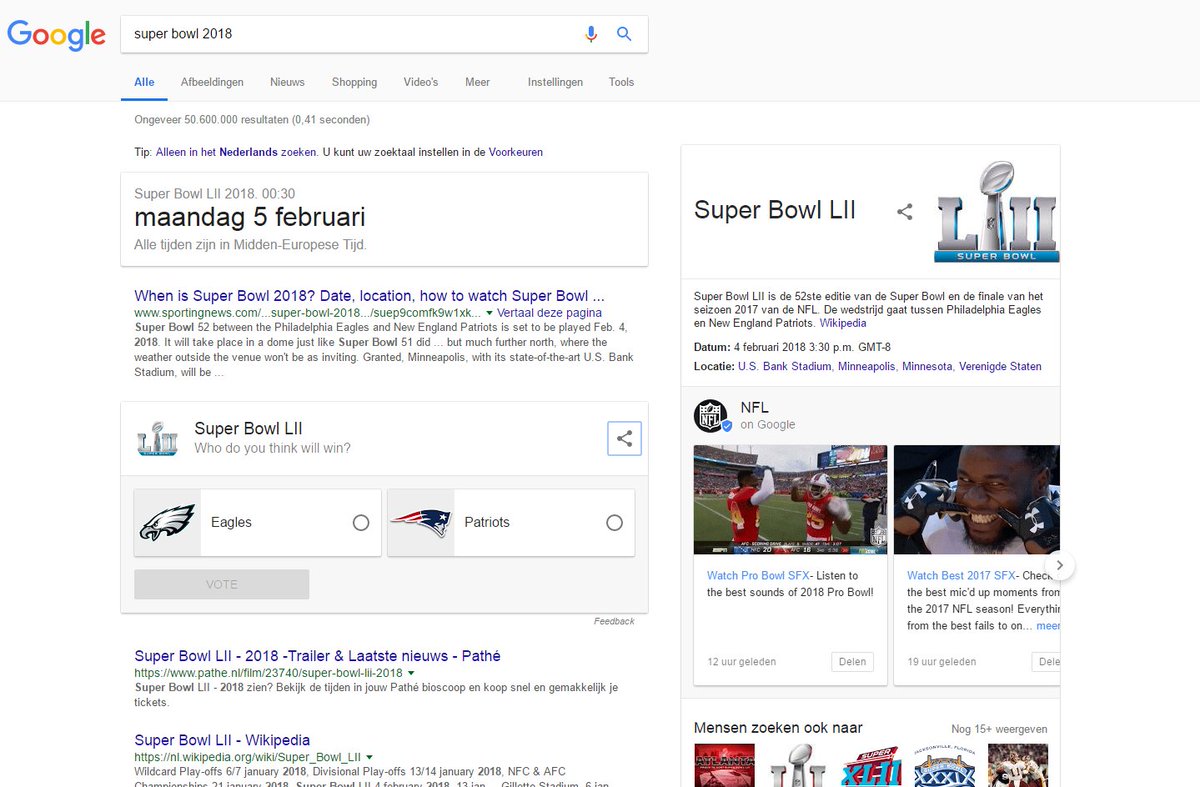The height and width of the screenshot is (787, 1200).
Task: Click the Eagles team logo
Action: [167, 521]
